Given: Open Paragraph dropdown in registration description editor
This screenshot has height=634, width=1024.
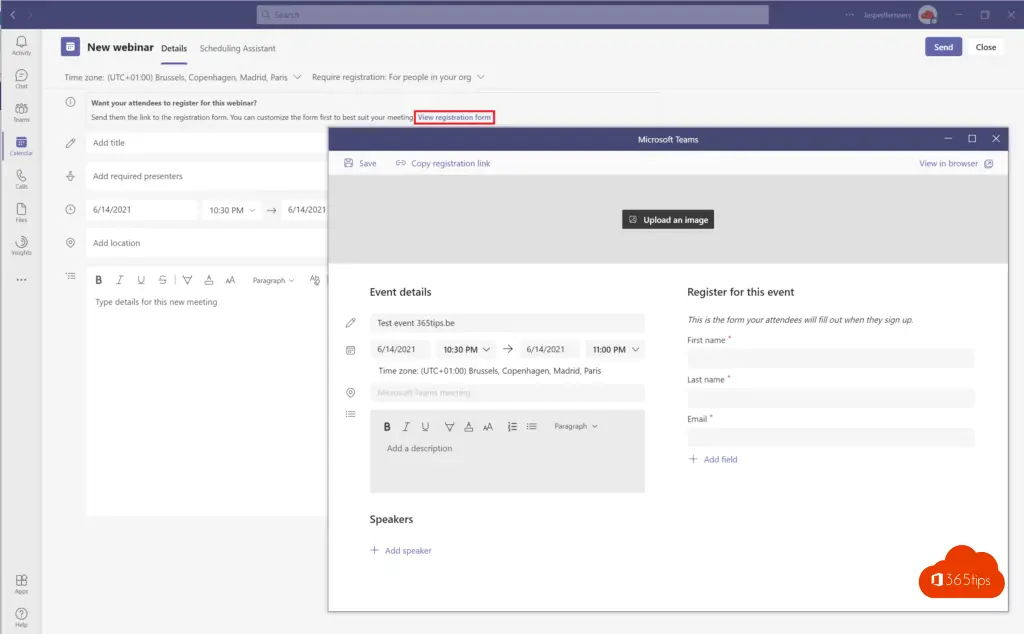Looking at the screenshot, I should pos(575,426).
